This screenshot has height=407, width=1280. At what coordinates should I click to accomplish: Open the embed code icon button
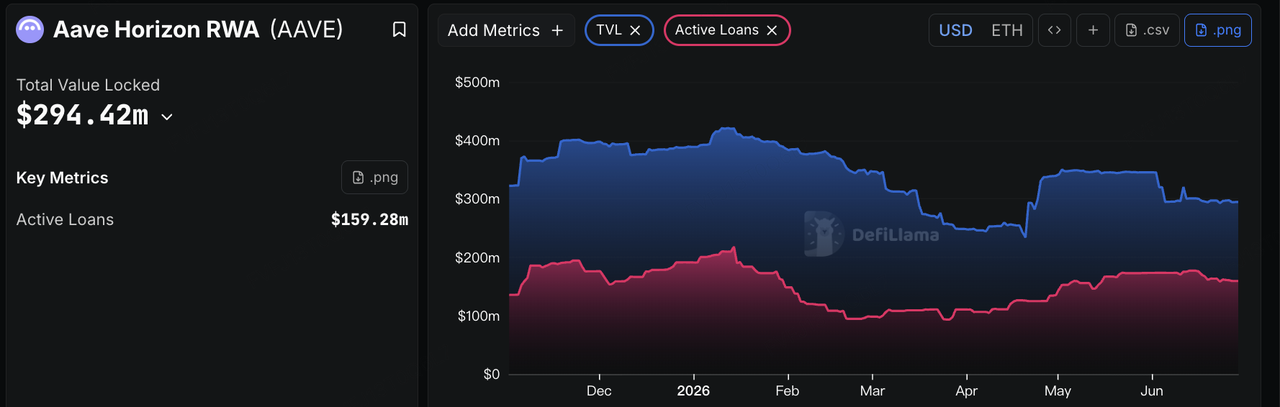click(x=1054, y=30)
